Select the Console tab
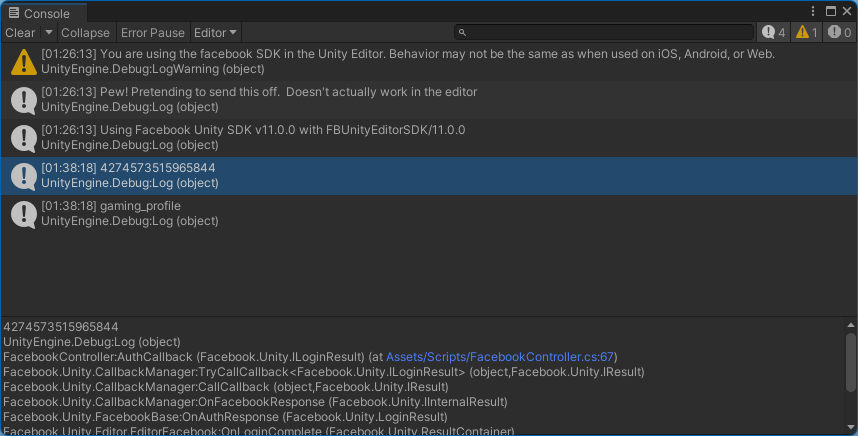The width and height of the screenshot is (858, 436). (x=39, y=13)
